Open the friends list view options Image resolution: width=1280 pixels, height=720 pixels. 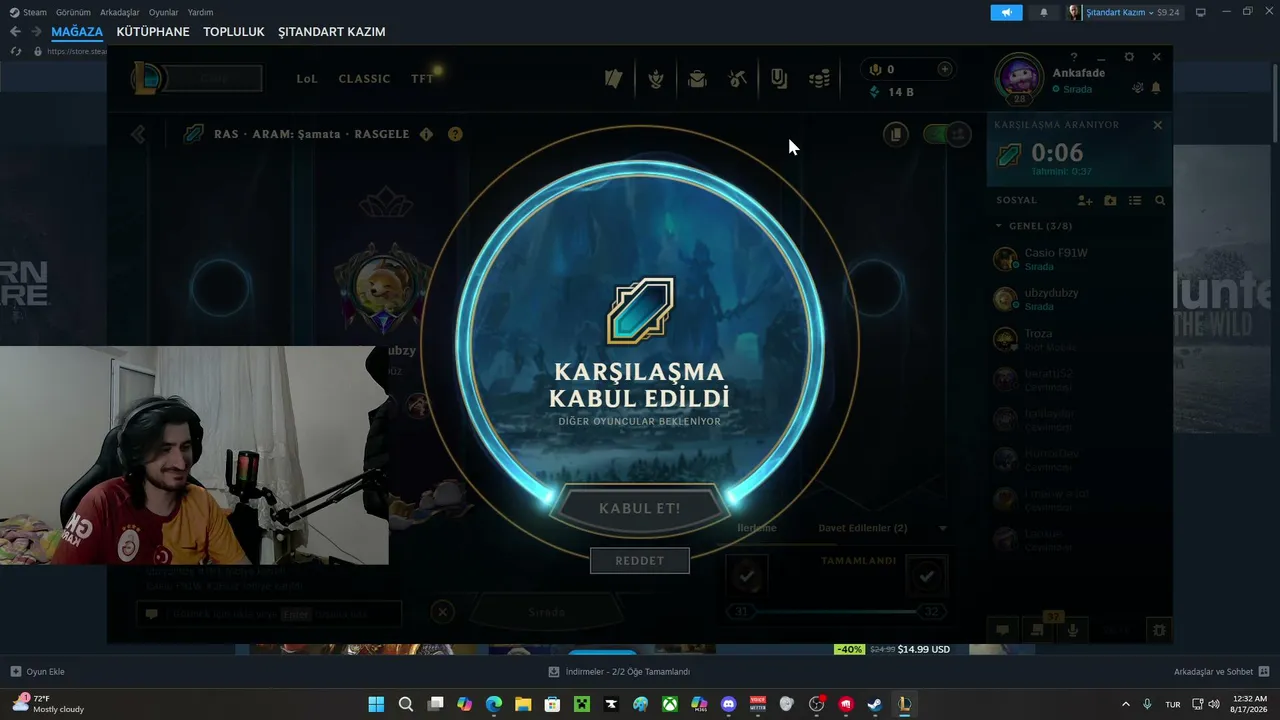pos(1135,201)
